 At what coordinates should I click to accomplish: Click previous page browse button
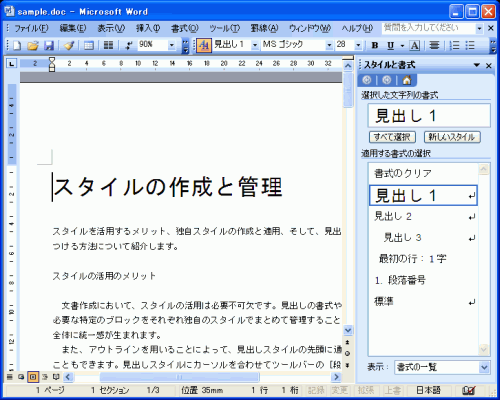click(348, 342)
